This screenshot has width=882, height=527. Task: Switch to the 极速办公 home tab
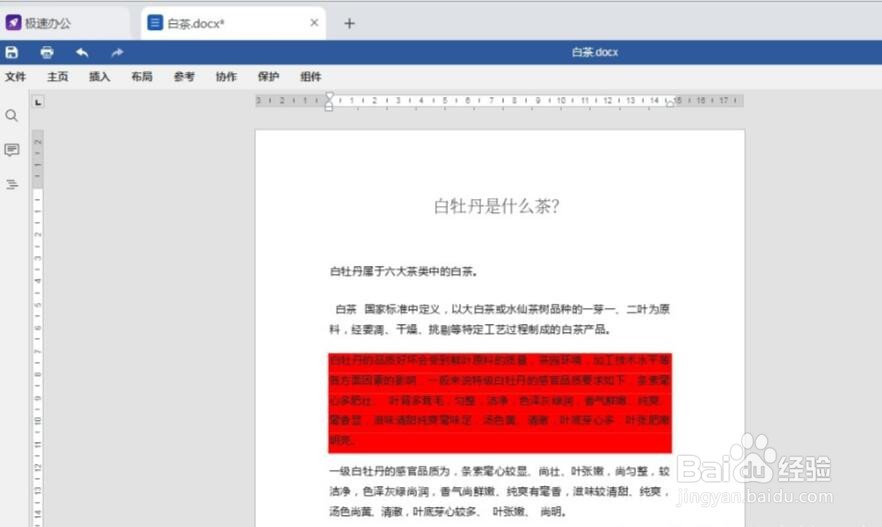pos(65,23)
